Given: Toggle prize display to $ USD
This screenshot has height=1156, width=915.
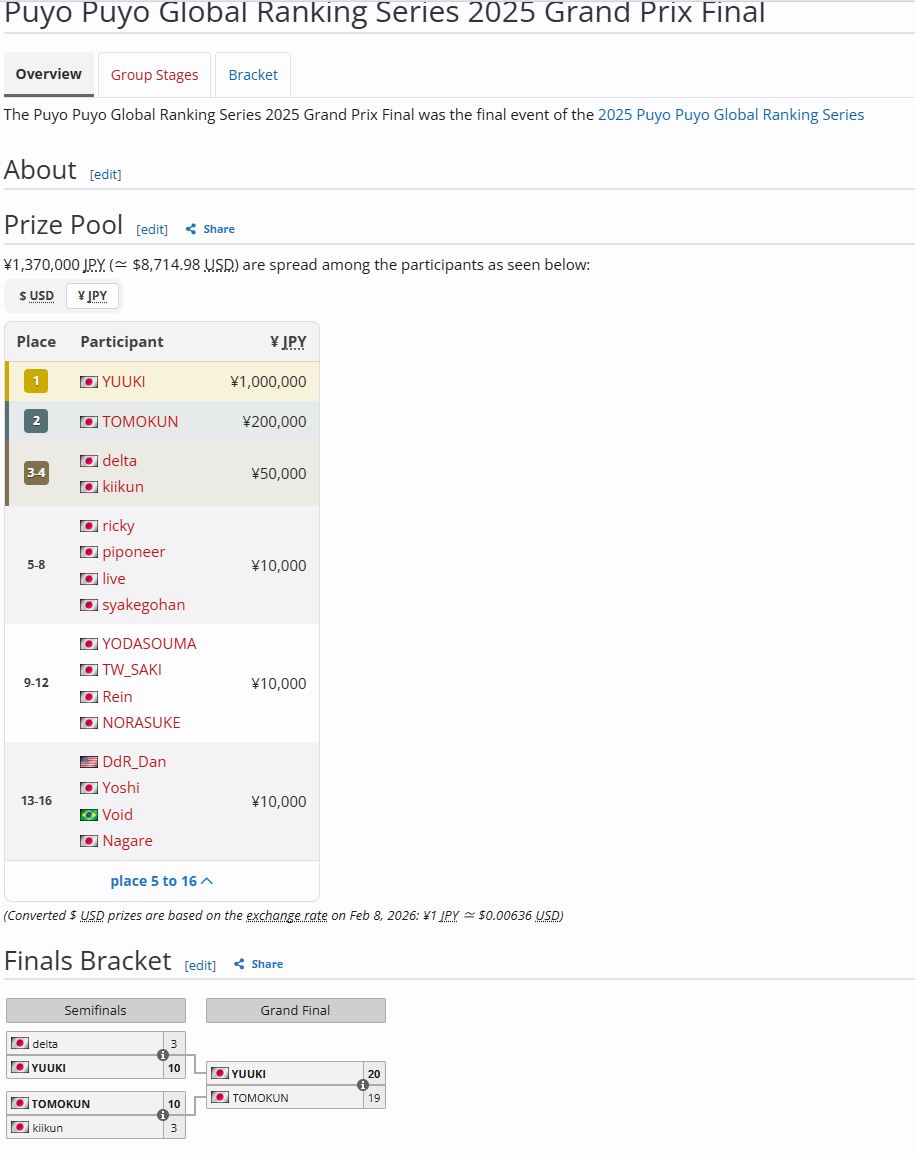Looking at the screenshot, I should point(37,296).
